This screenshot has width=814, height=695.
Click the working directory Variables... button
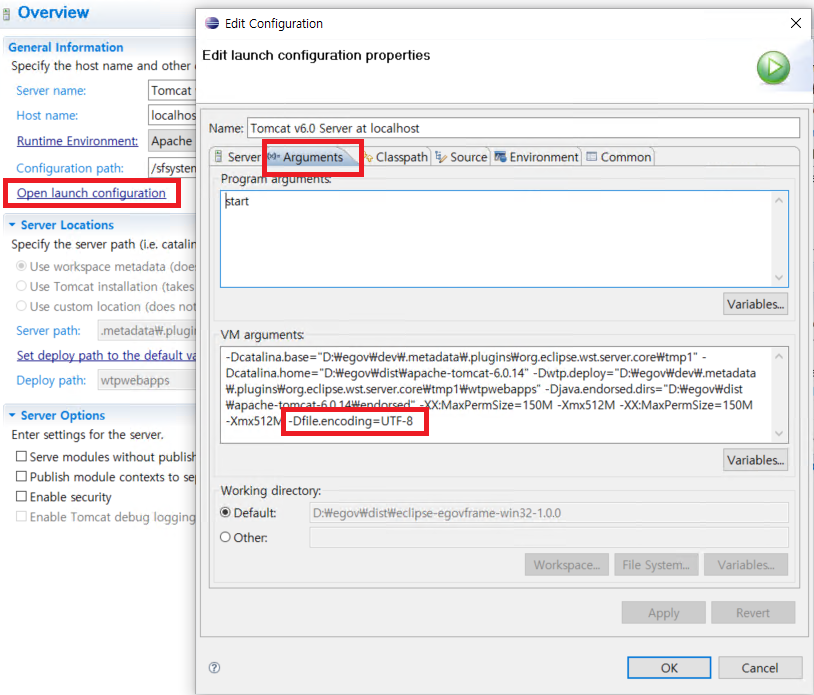click(745, 565)
